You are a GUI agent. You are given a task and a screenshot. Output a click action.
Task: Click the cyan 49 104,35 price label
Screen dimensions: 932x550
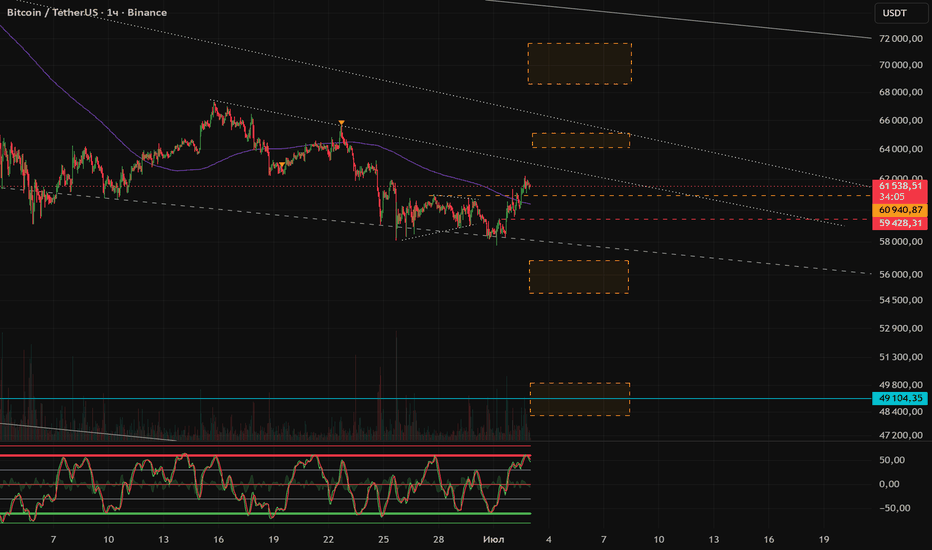[x=899, y=398]
